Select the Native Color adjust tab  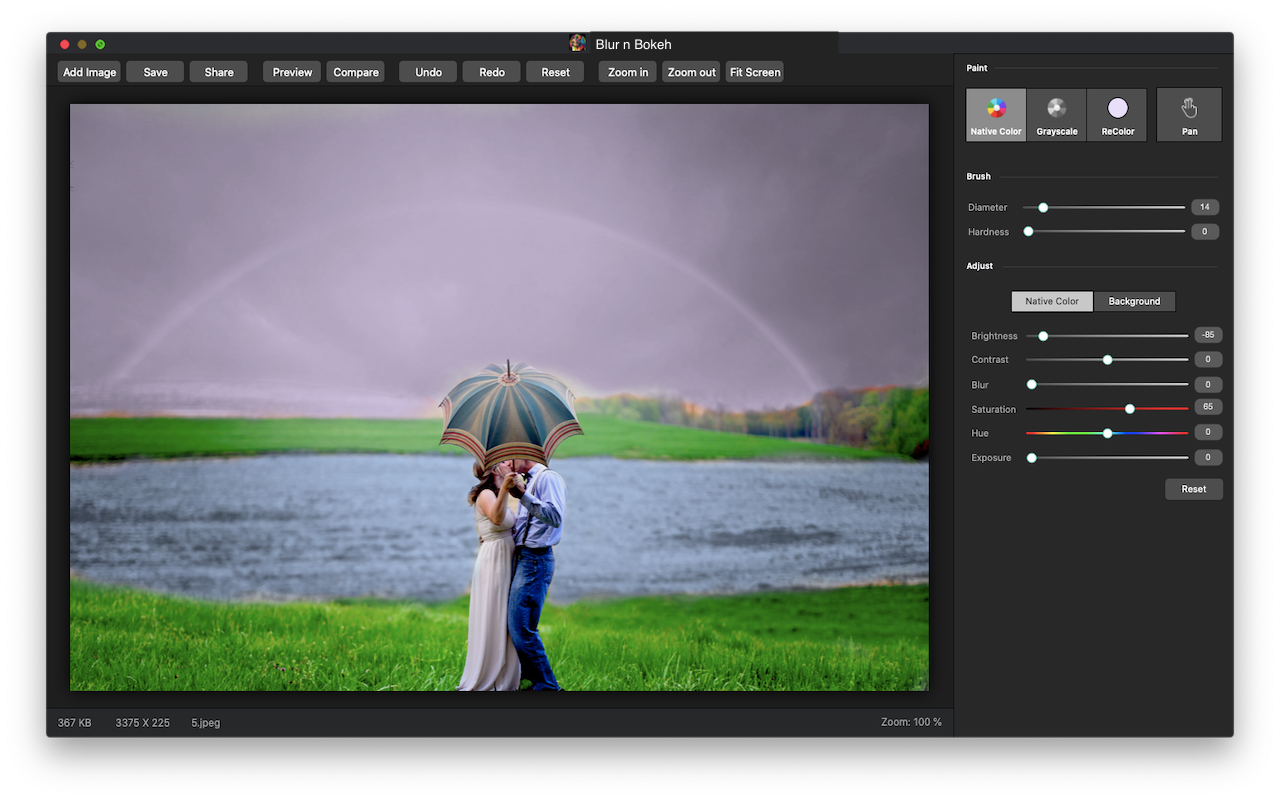point(1052,301)
